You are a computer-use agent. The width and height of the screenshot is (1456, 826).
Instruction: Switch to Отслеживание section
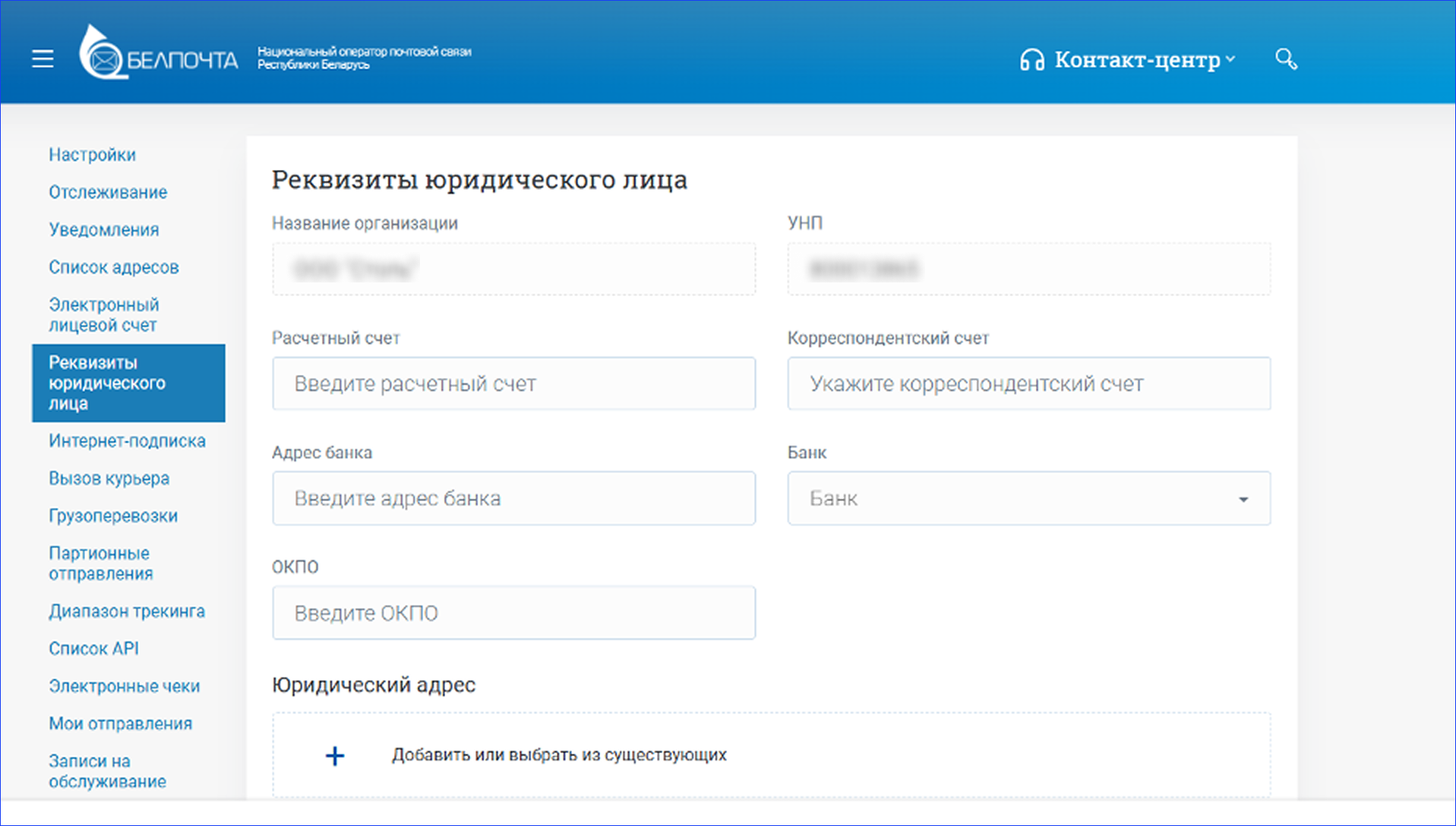[x=108, y=191]
